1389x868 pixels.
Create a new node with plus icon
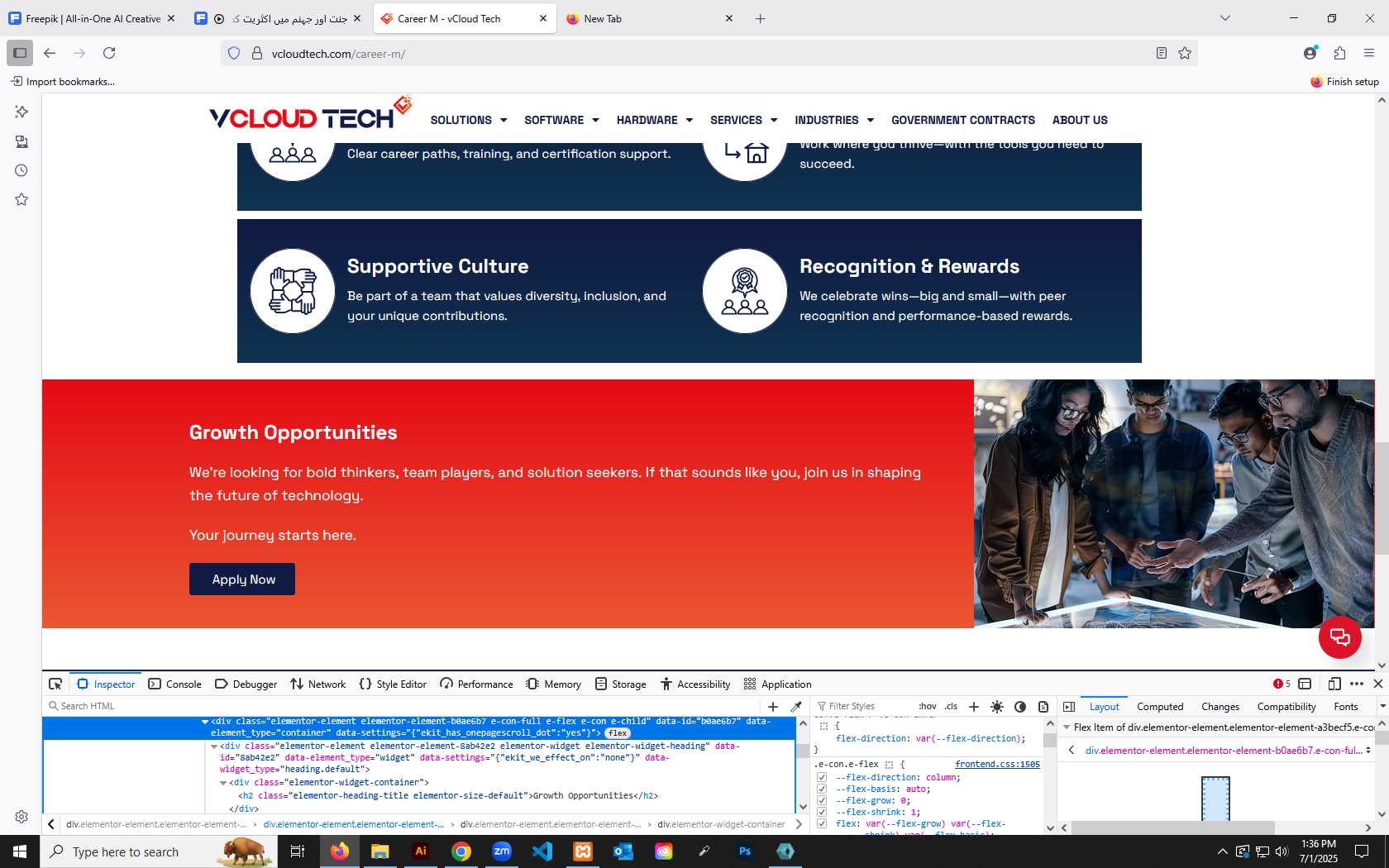(x=773, y=707)
